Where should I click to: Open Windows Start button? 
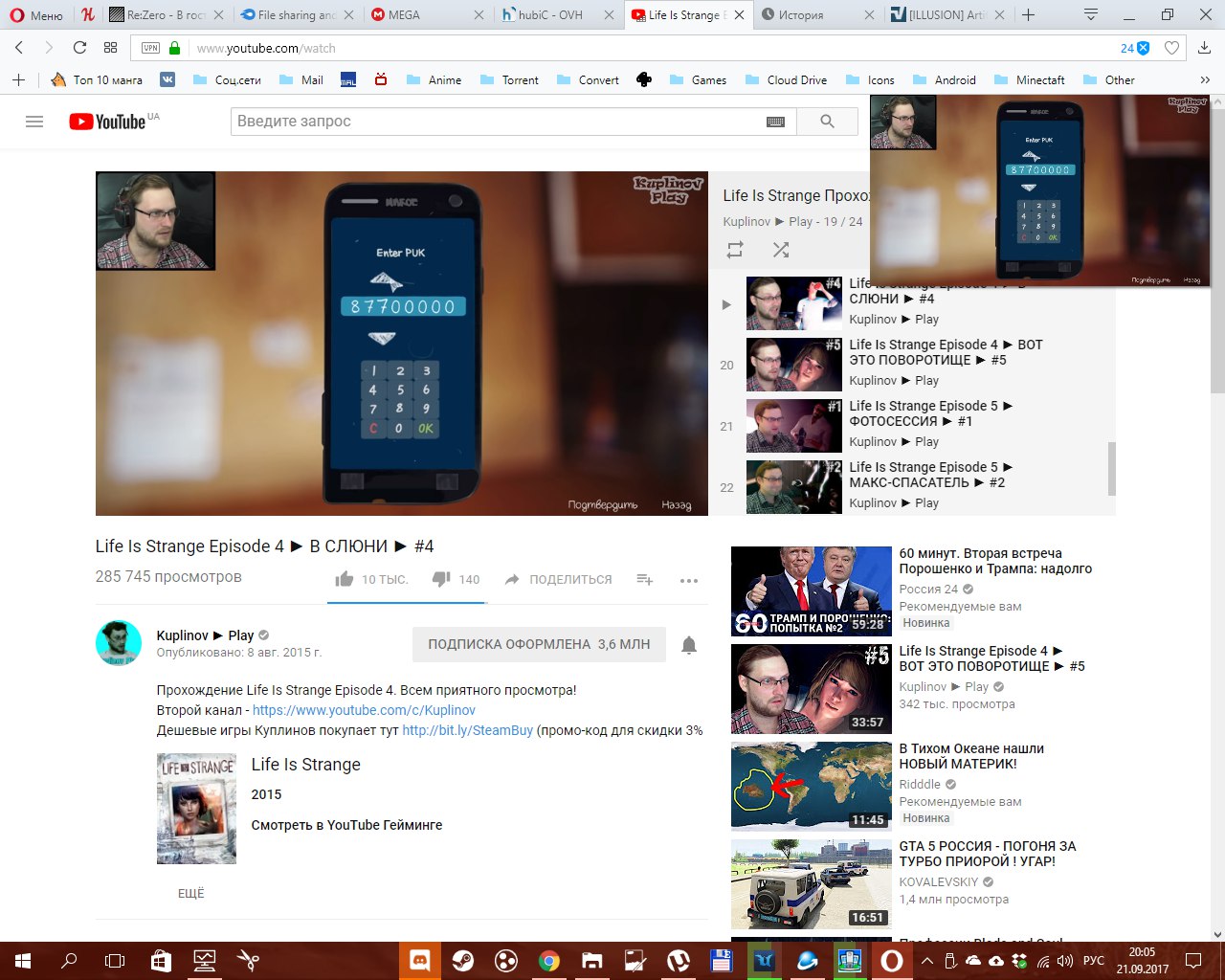[23, 961]
